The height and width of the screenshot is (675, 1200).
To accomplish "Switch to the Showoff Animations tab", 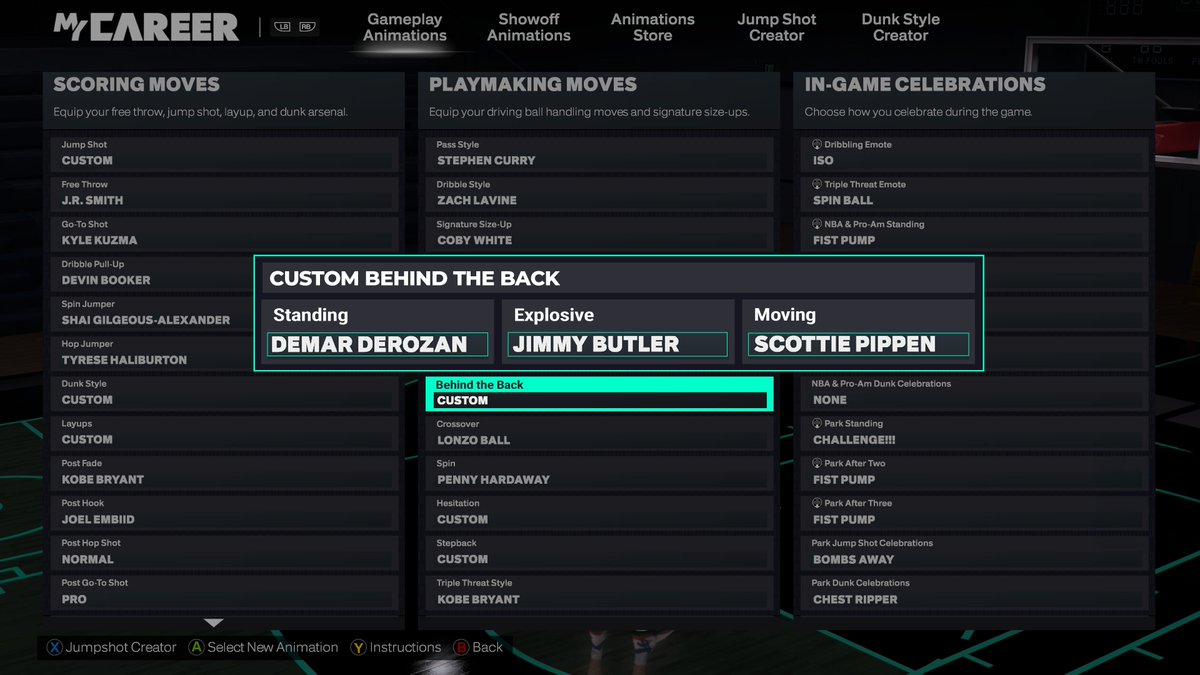I will [529, 27].
